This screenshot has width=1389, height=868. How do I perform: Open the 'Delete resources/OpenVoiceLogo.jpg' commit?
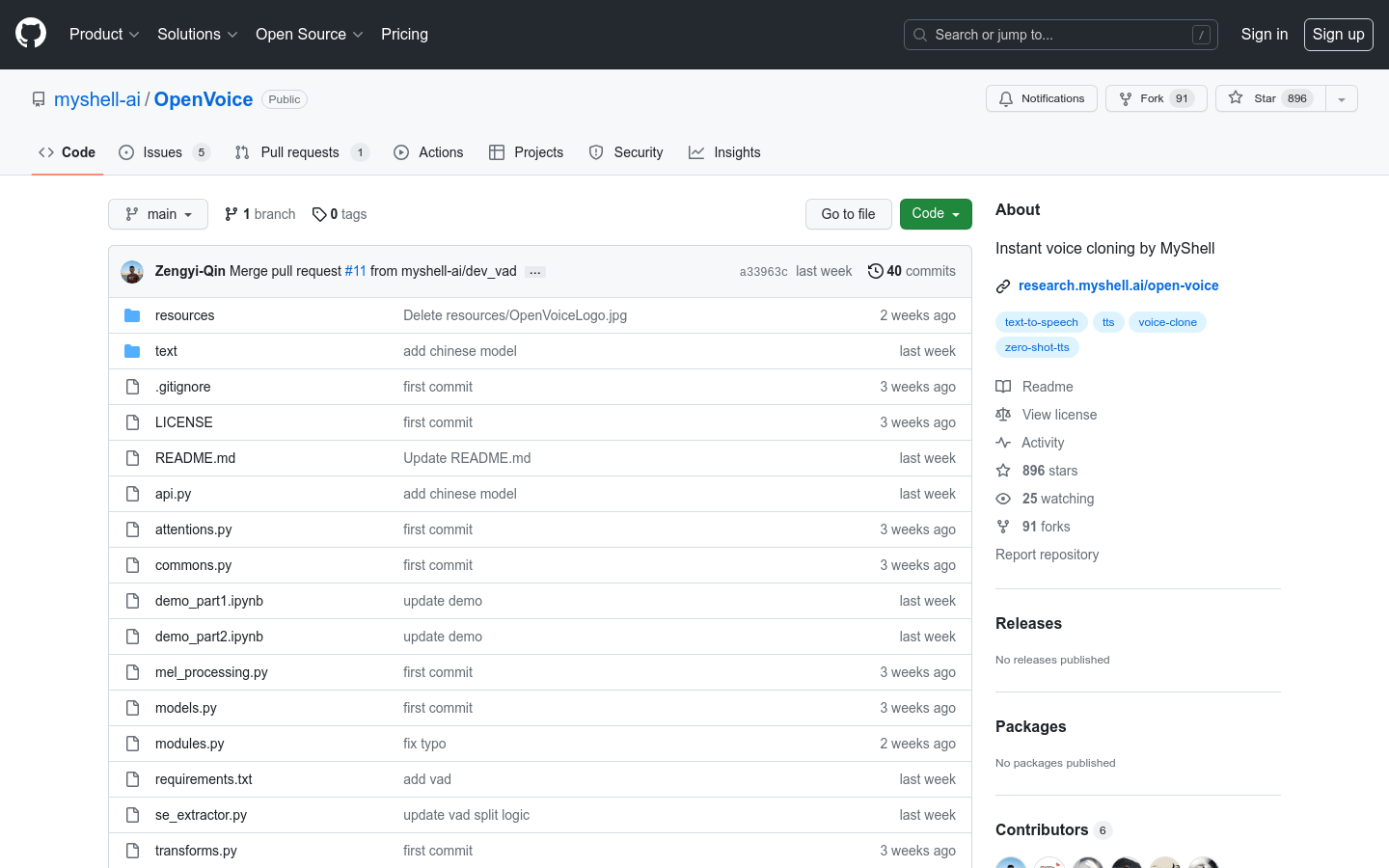pos(515,315)
